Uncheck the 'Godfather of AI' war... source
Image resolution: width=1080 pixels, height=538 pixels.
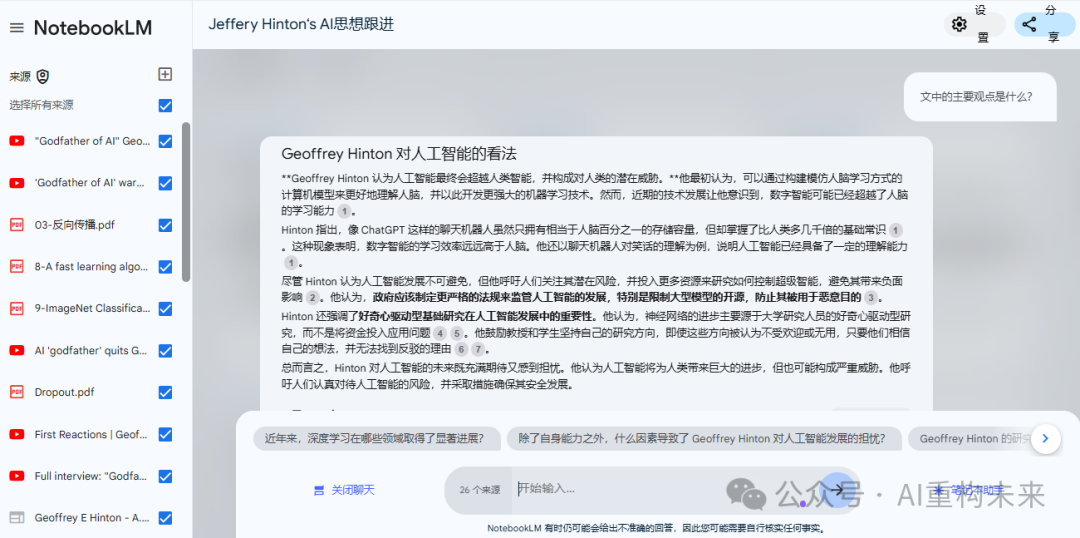[x=165, y=183]
